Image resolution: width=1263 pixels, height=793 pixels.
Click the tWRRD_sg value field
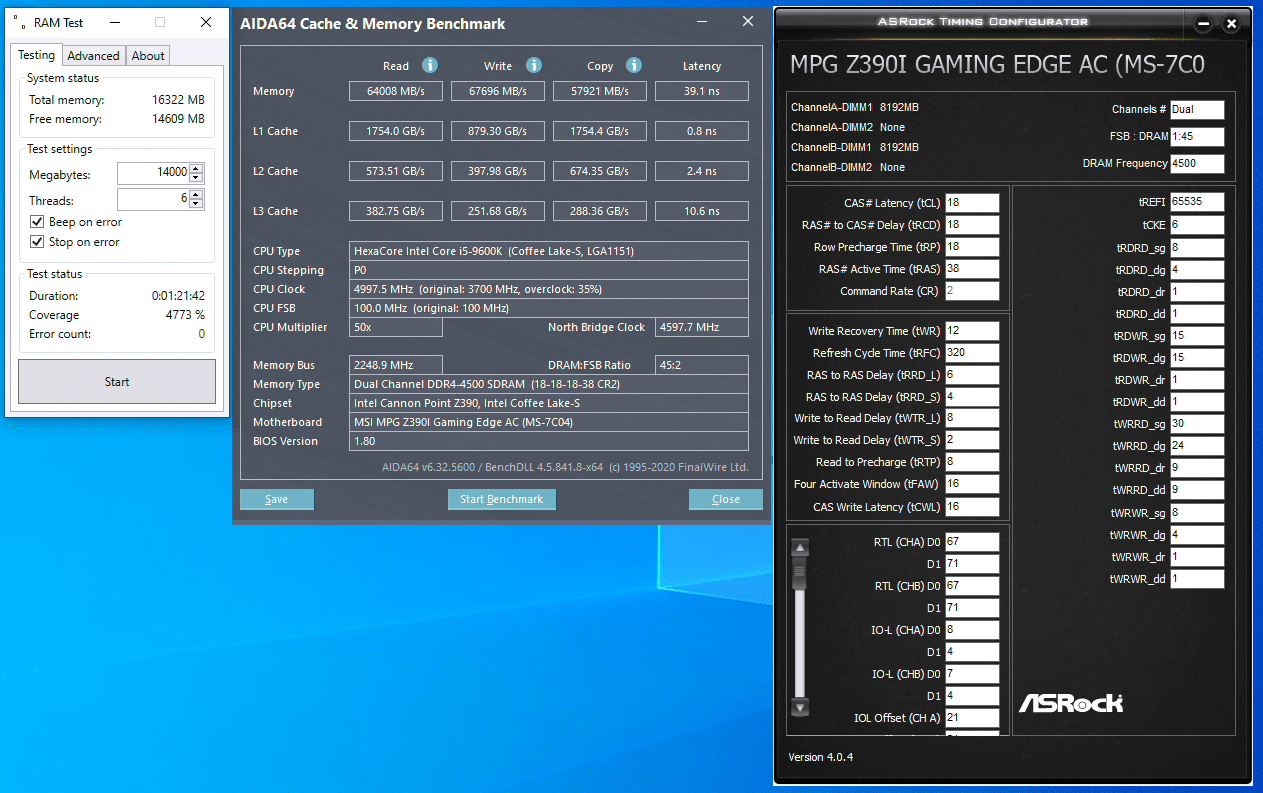[x=1197, y=424]
